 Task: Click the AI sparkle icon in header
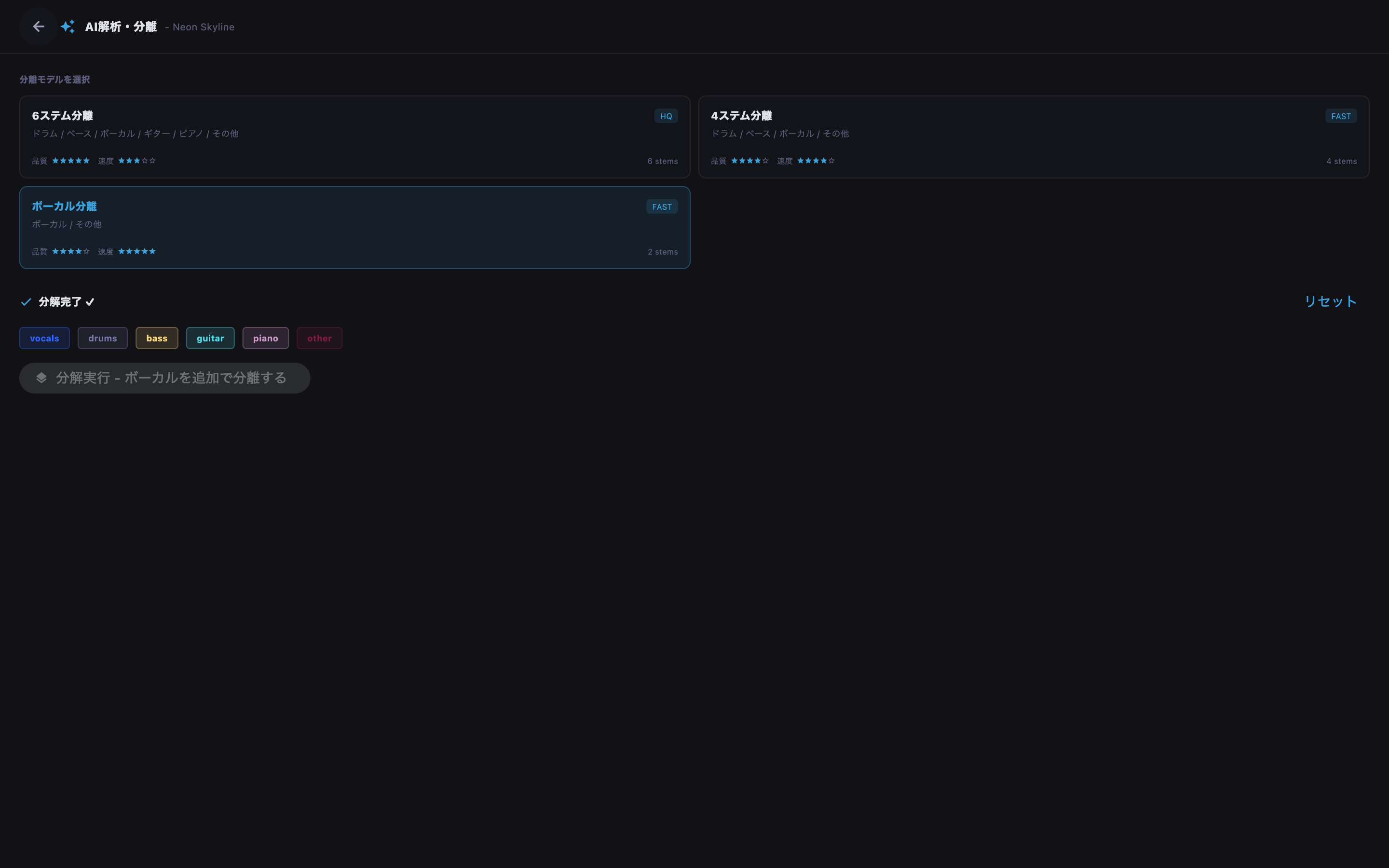[68, 27]
